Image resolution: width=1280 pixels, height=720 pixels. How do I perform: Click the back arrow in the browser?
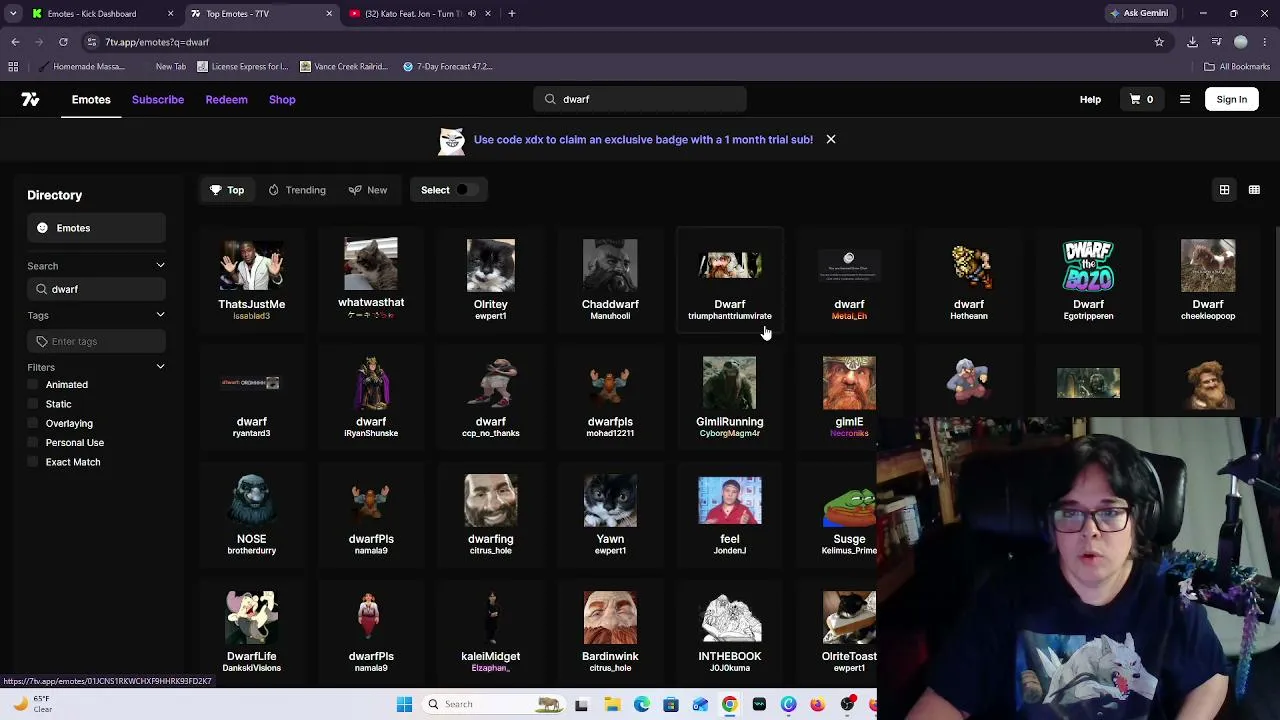[15, 42]
